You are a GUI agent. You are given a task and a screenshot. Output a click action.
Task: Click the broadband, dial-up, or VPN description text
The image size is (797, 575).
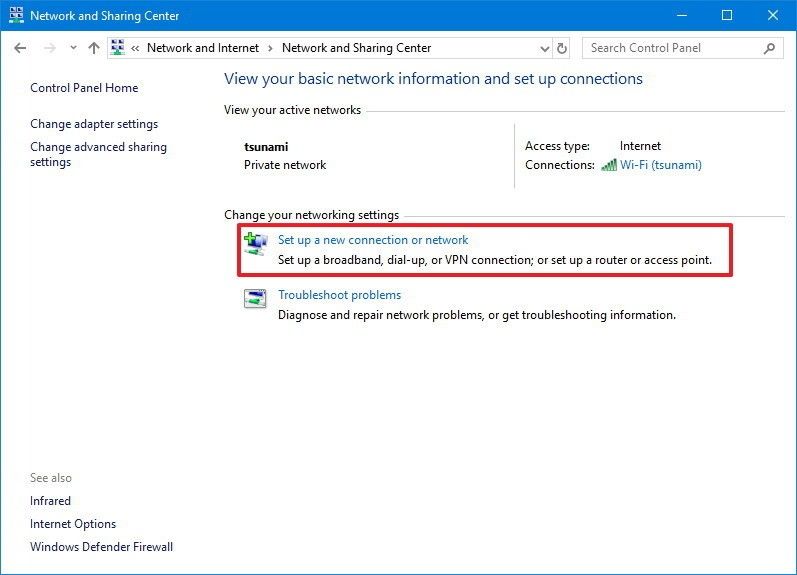tap(495, 260)
